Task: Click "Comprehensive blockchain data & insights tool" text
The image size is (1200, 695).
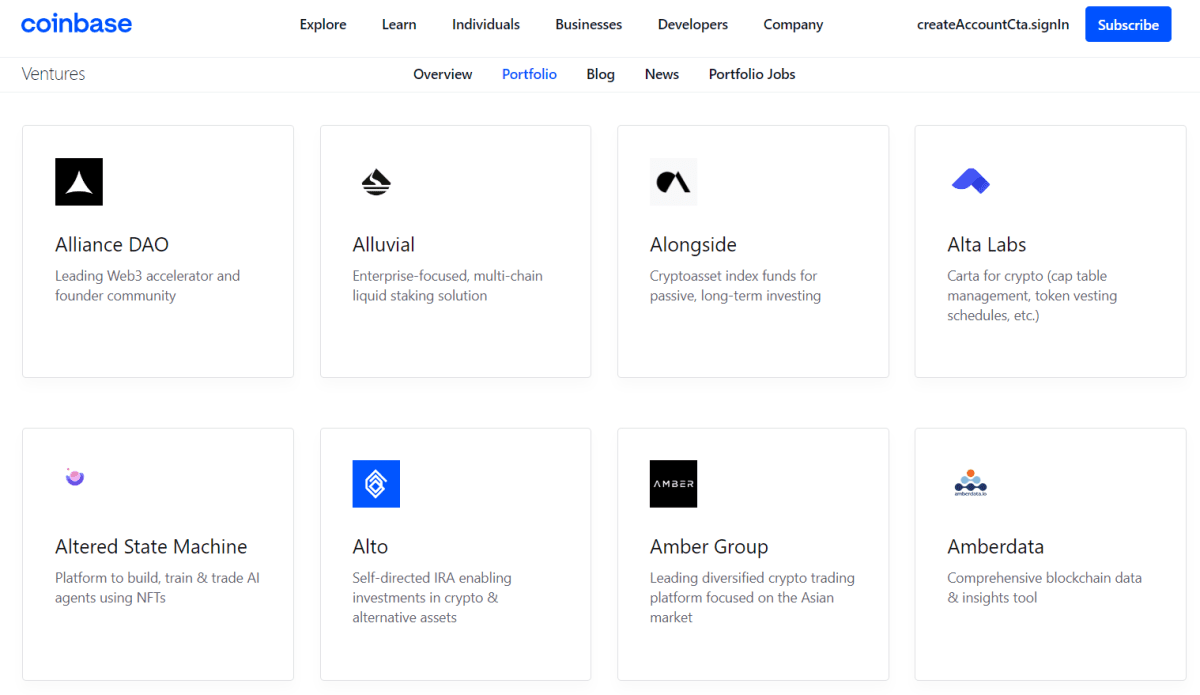Action: [1044, 588]
